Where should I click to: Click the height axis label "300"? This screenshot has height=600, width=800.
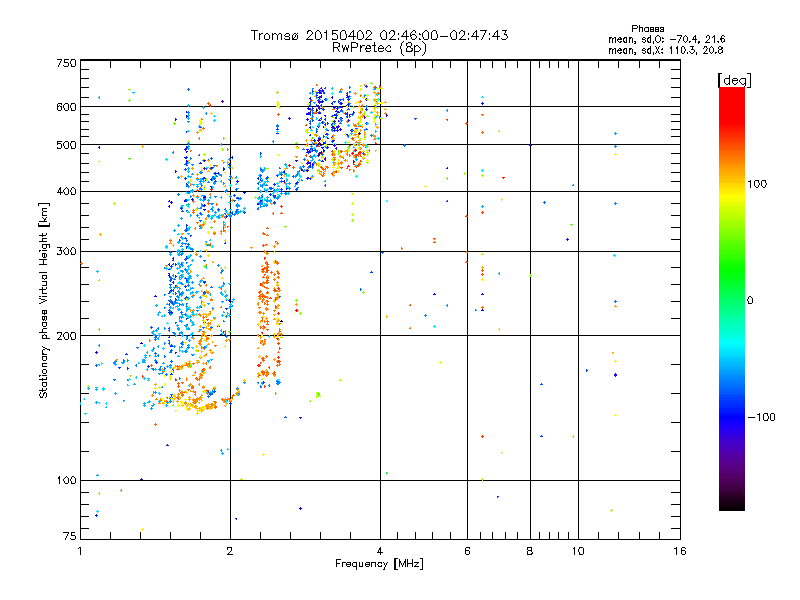point(66,252)
